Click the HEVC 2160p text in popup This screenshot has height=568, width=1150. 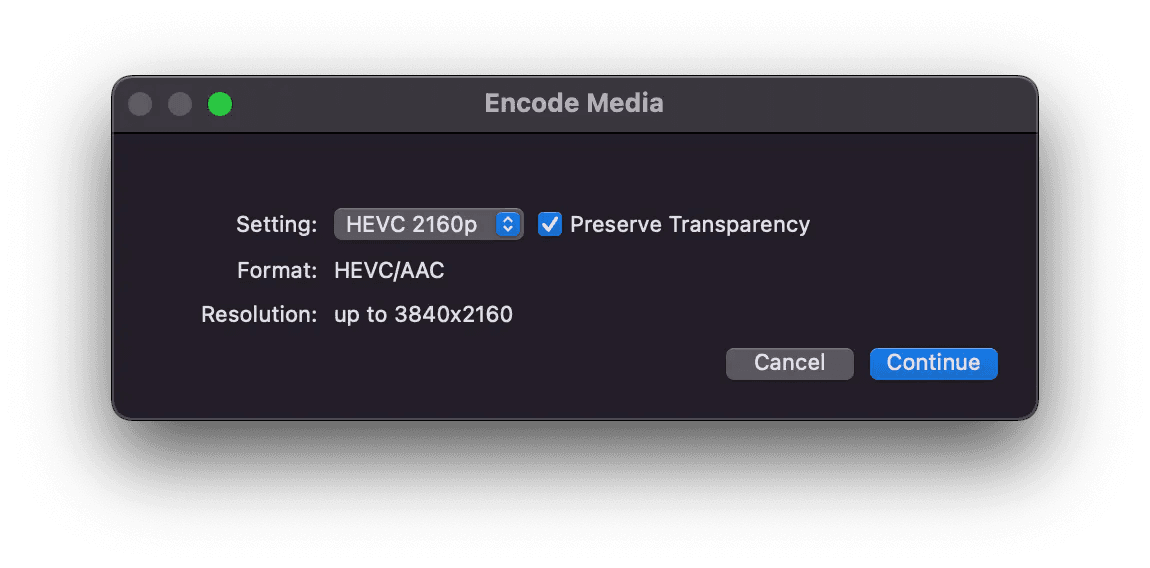pos(411,224)
